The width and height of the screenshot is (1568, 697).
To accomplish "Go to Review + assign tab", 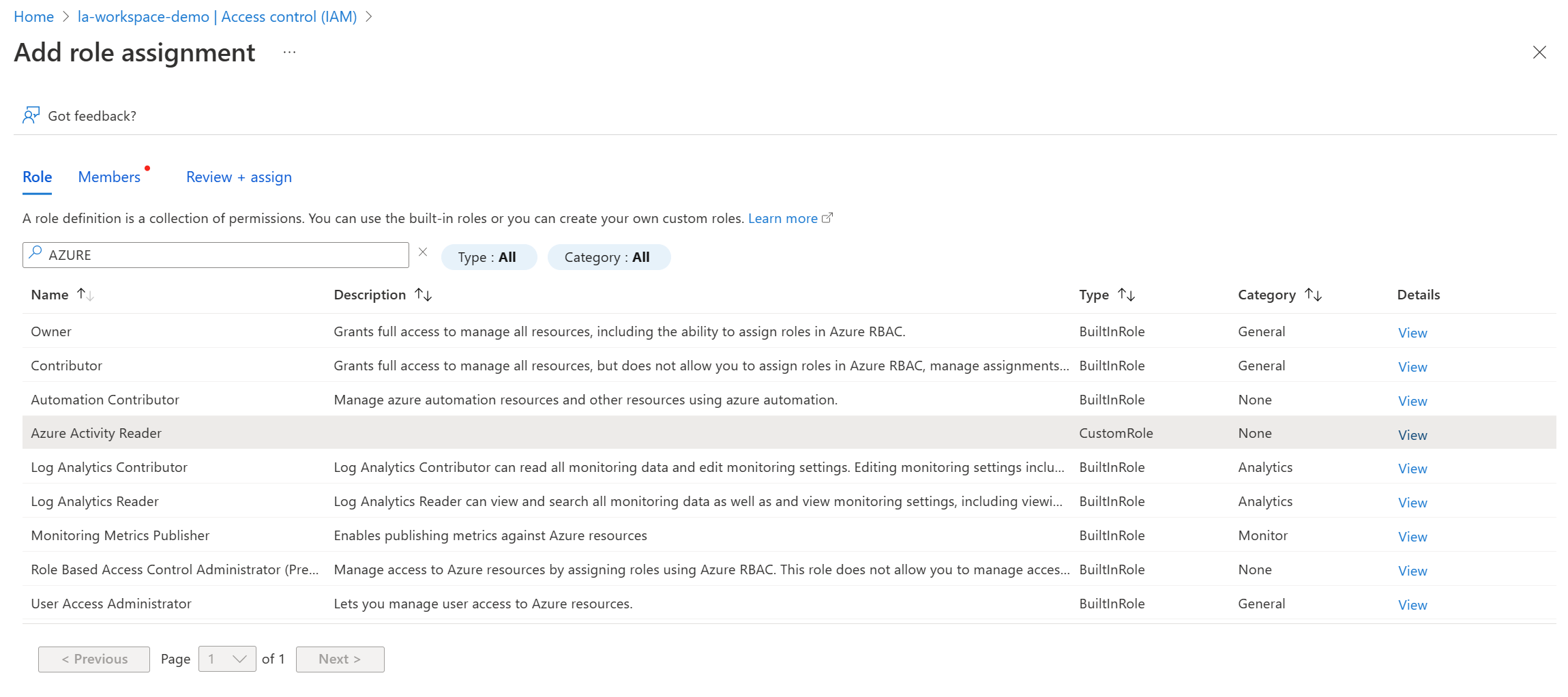I will coord(239,177).
